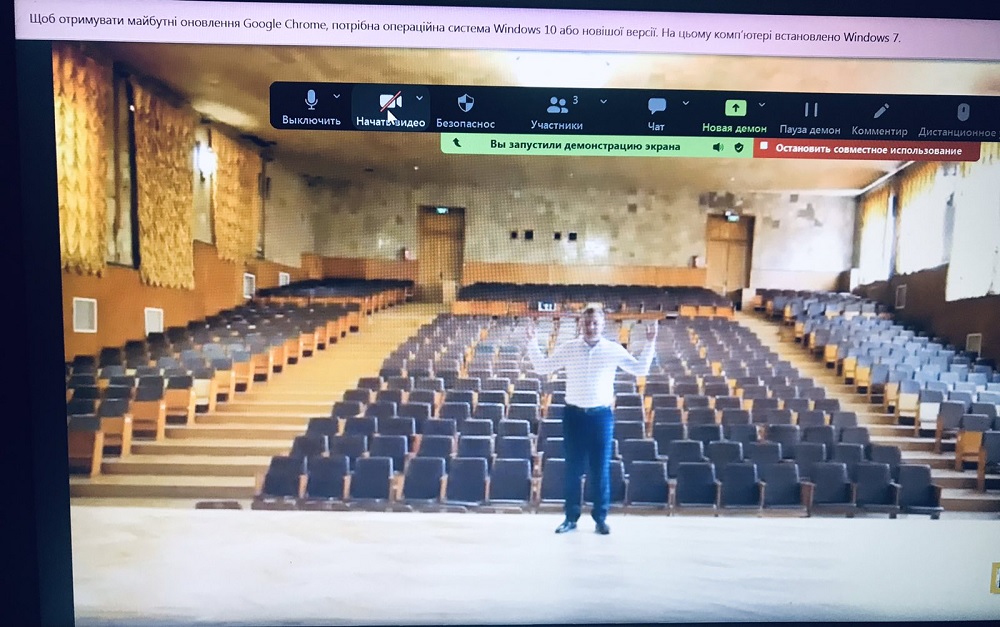Open share options arrow beside Новая демонстрация
This screenshot has width=1000, height=627.
[762, 105]
